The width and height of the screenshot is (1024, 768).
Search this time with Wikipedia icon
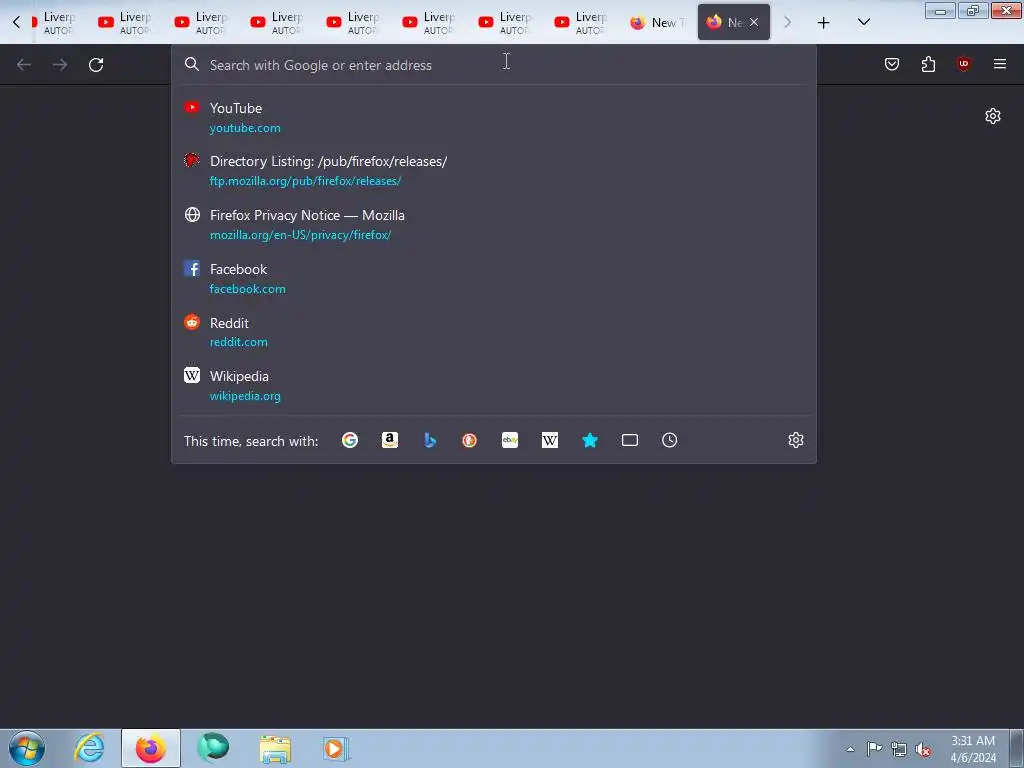(x=550, y=440)
